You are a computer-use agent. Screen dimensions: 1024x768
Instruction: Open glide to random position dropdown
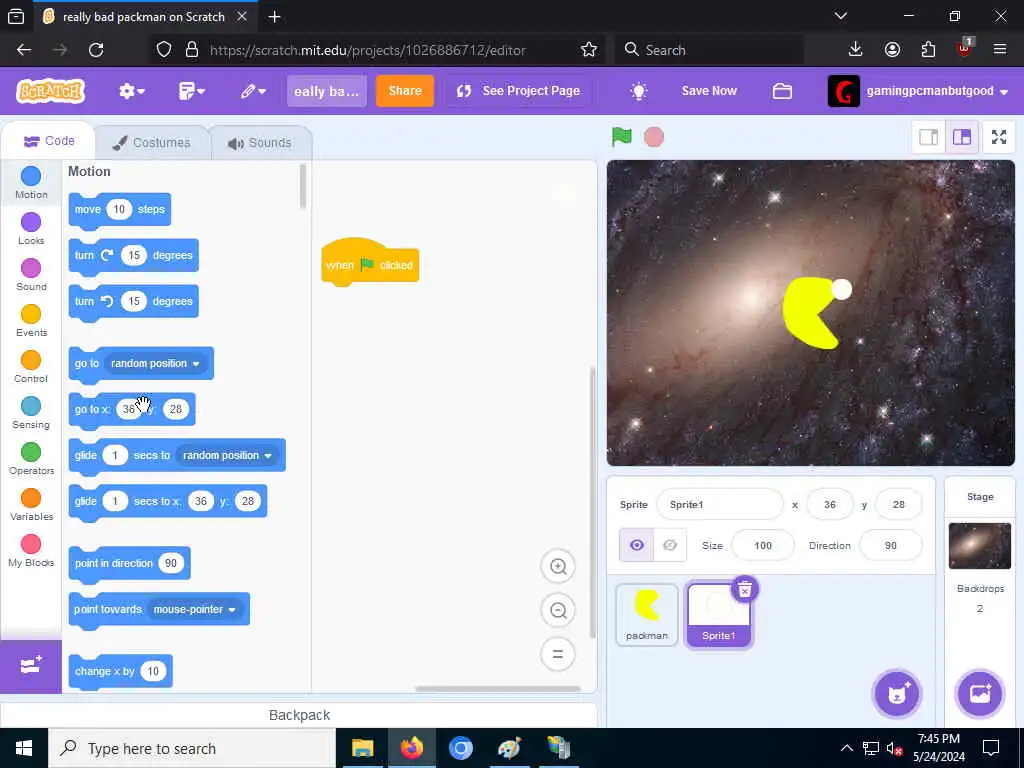tap(228, 455)
